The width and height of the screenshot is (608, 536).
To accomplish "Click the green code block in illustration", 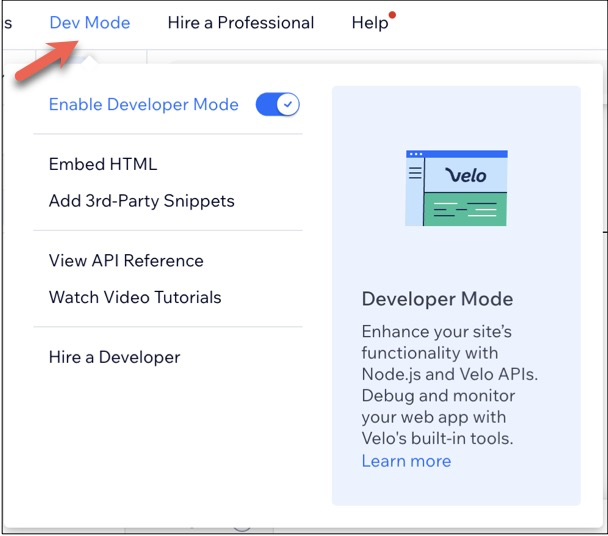I will (x=465, y=209).
